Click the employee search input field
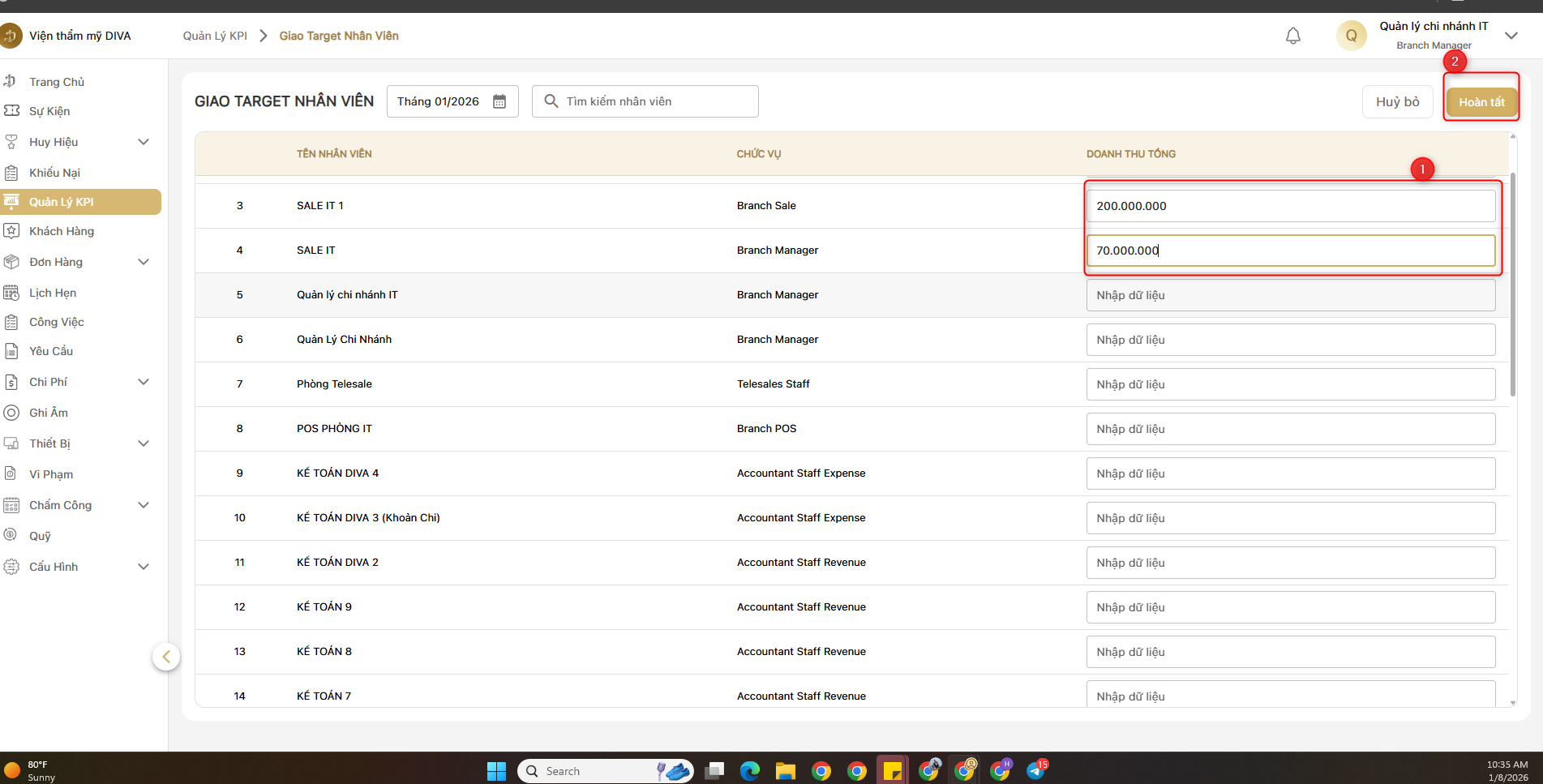This screenshot has height=784, width=1543. tap(657, 101)
